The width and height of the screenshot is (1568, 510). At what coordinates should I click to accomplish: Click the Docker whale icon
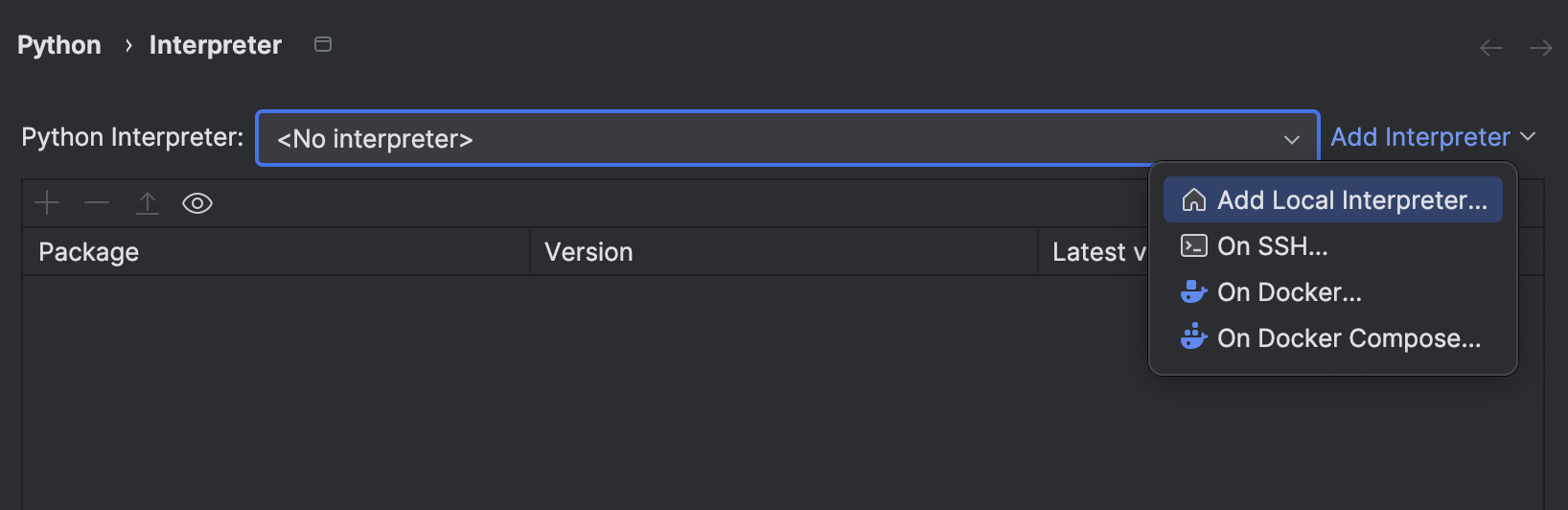(1193, 292)
